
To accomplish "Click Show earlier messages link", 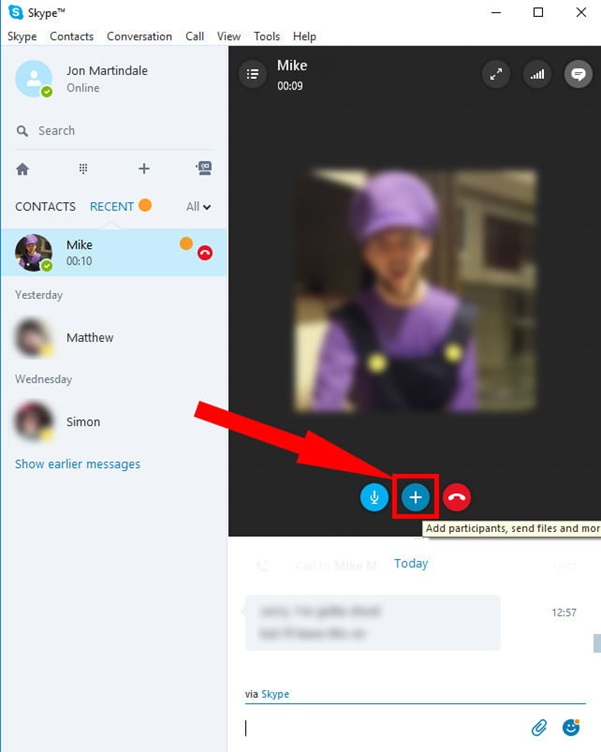I will coord(77,464).
